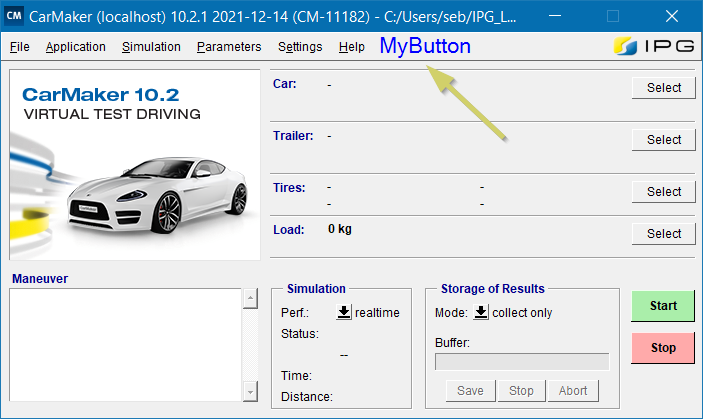Viewport: 703px width, 419px height.
Task: Close the CarMaker window
Action: tap(672, 16)
